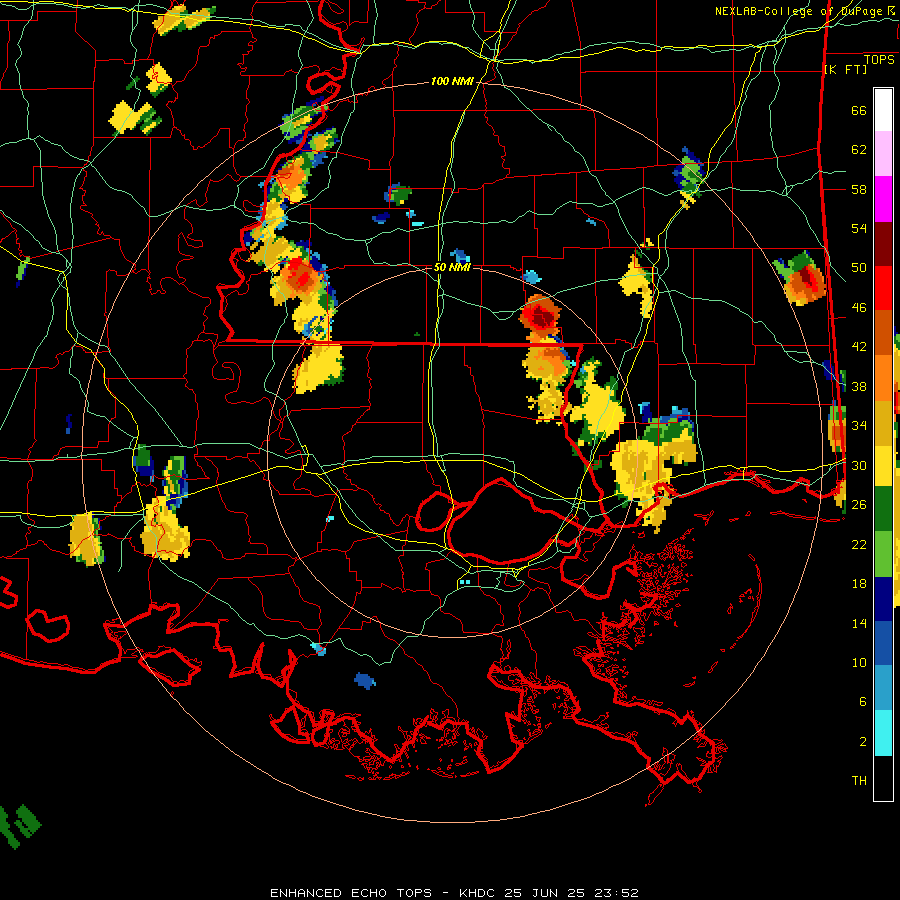Click legend value 2

(x=862, y=742)
